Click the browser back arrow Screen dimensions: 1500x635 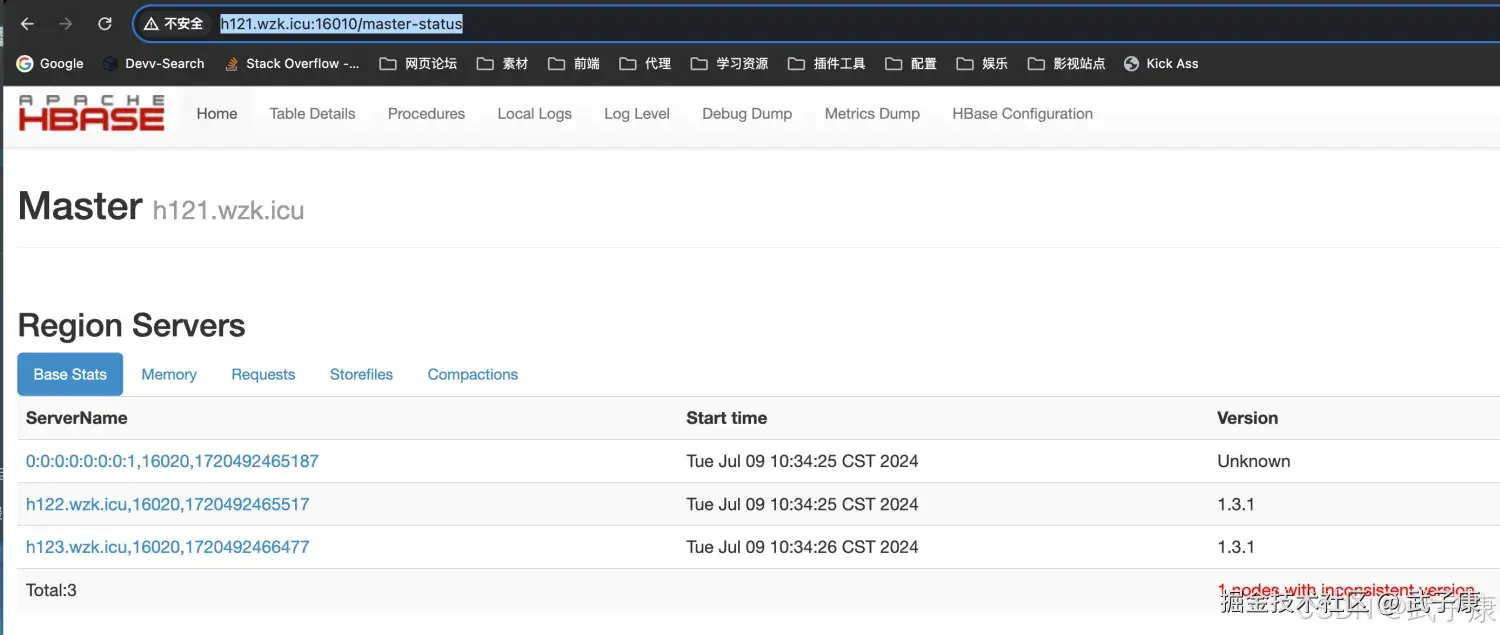point(27,23)
